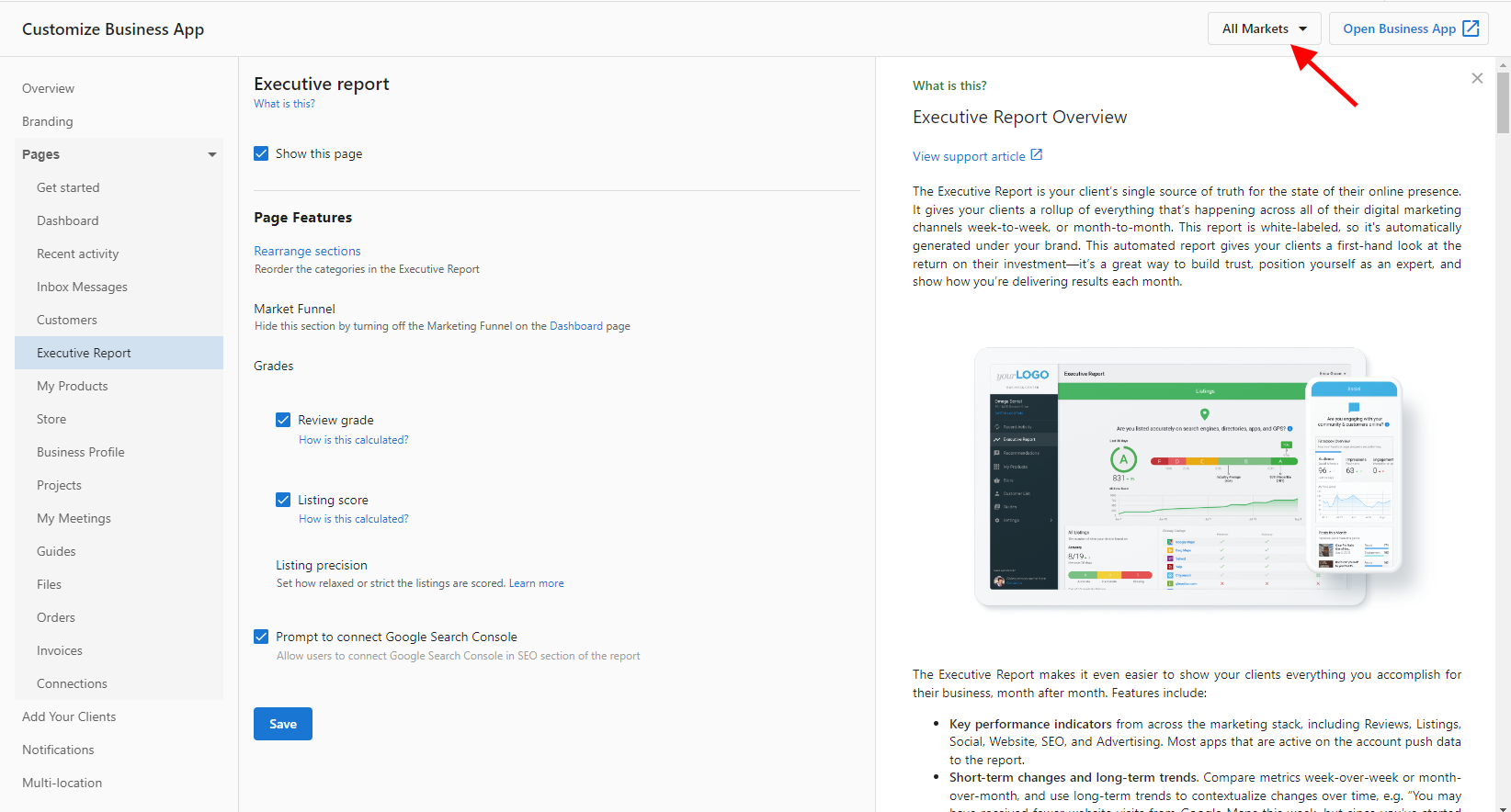
Task: Open the Dashboard link in Market Funnel text
Action: 576,326
